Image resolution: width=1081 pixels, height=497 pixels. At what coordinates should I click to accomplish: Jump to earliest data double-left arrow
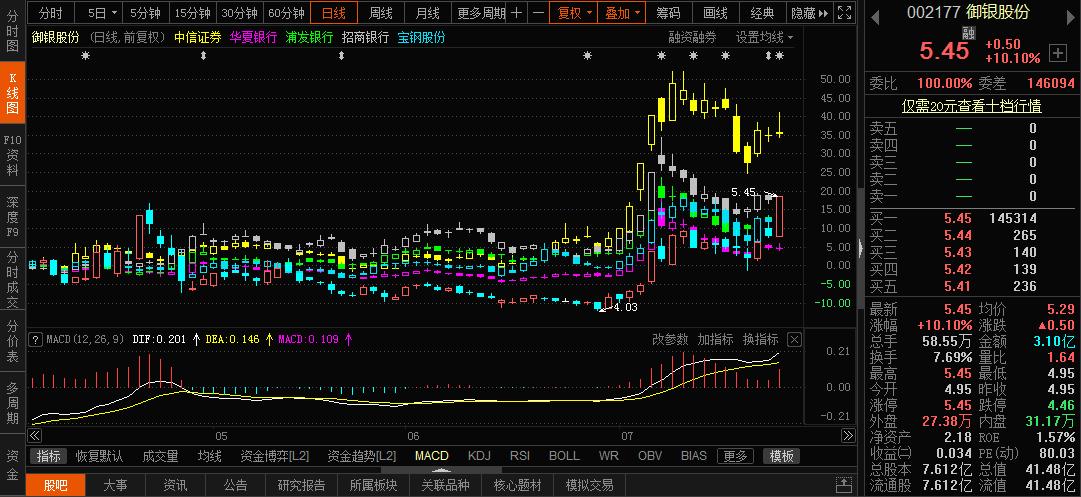point(34,436)
